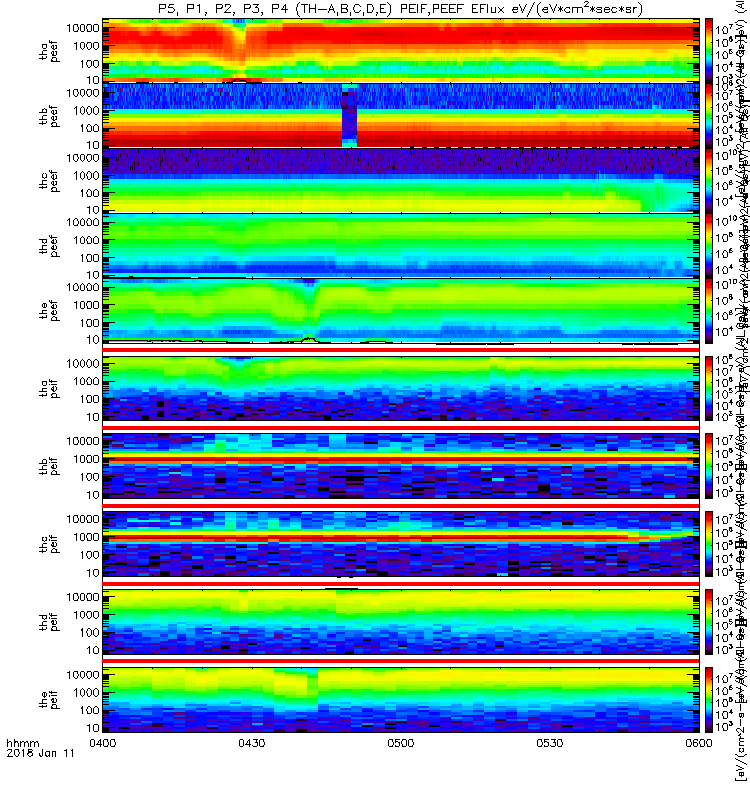Click the 0500 time axis label
This screenshot has width=750, height=800.
click(401, 743)
